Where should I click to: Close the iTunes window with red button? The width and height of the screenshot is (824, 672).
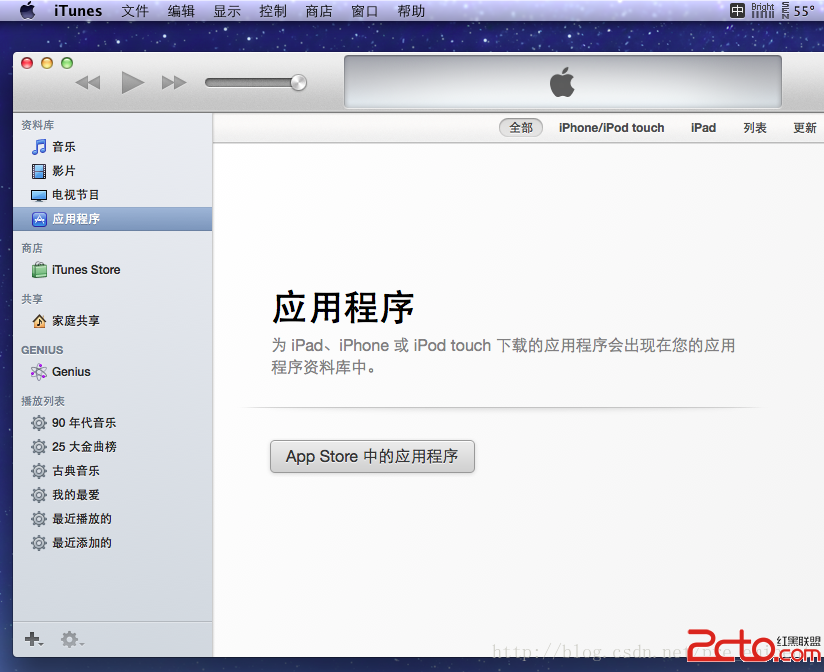pyautogui.click(x=27, y=63)
